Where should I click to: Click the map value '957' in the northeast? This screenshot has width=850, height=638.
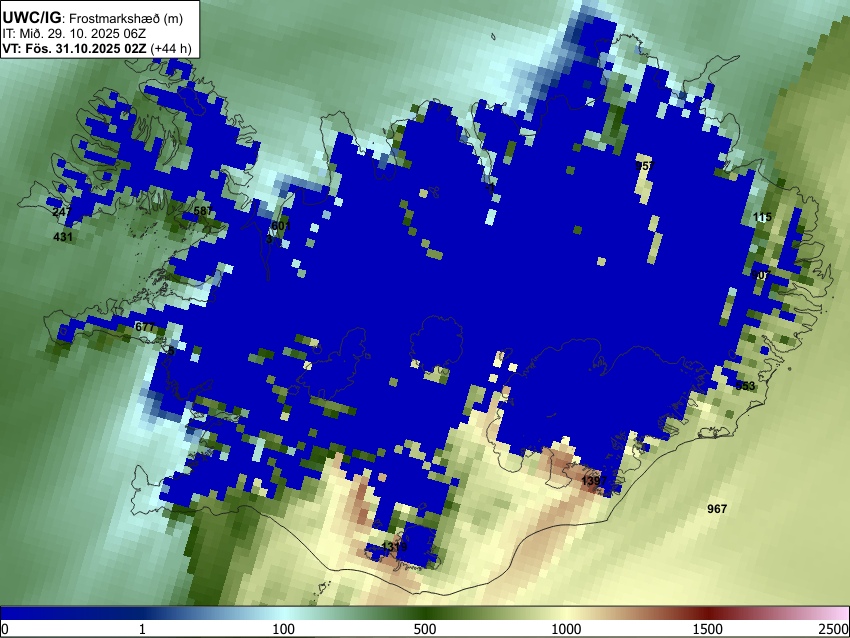(645, 165)
